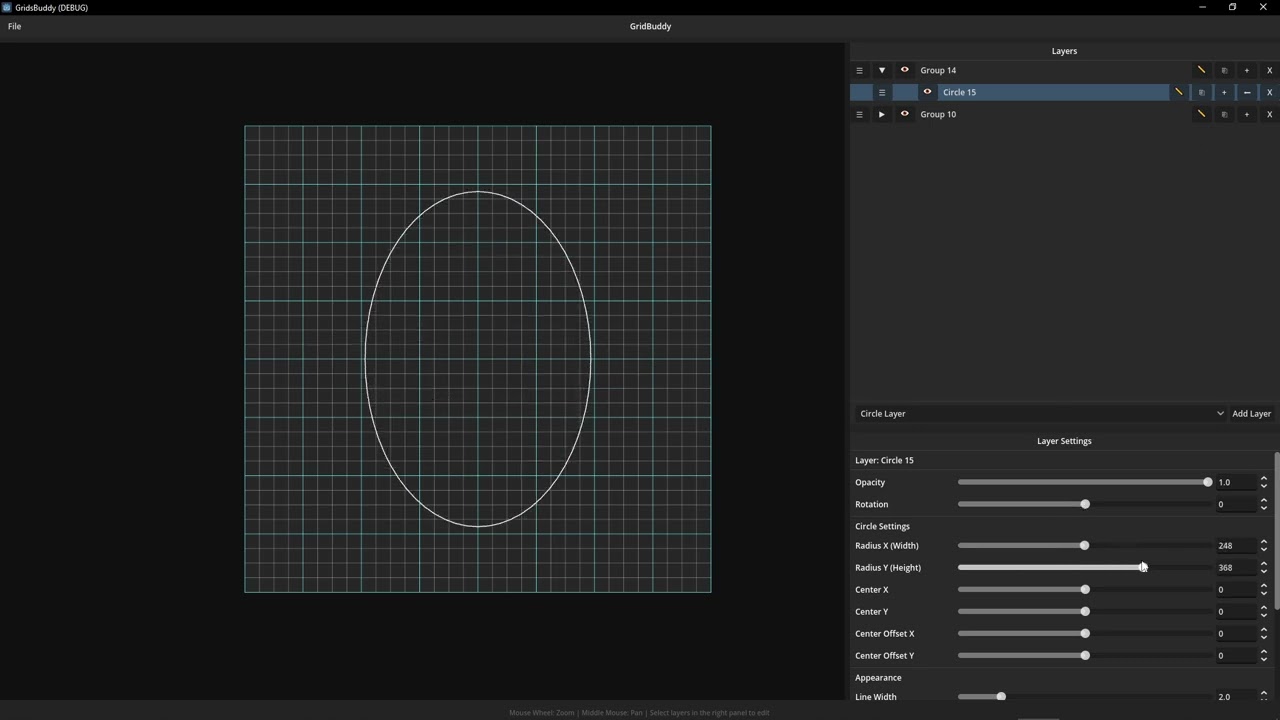Click the Opacity stepper arrows
This screenshot has width=1280, height=720.
(x=1264, y=482)
